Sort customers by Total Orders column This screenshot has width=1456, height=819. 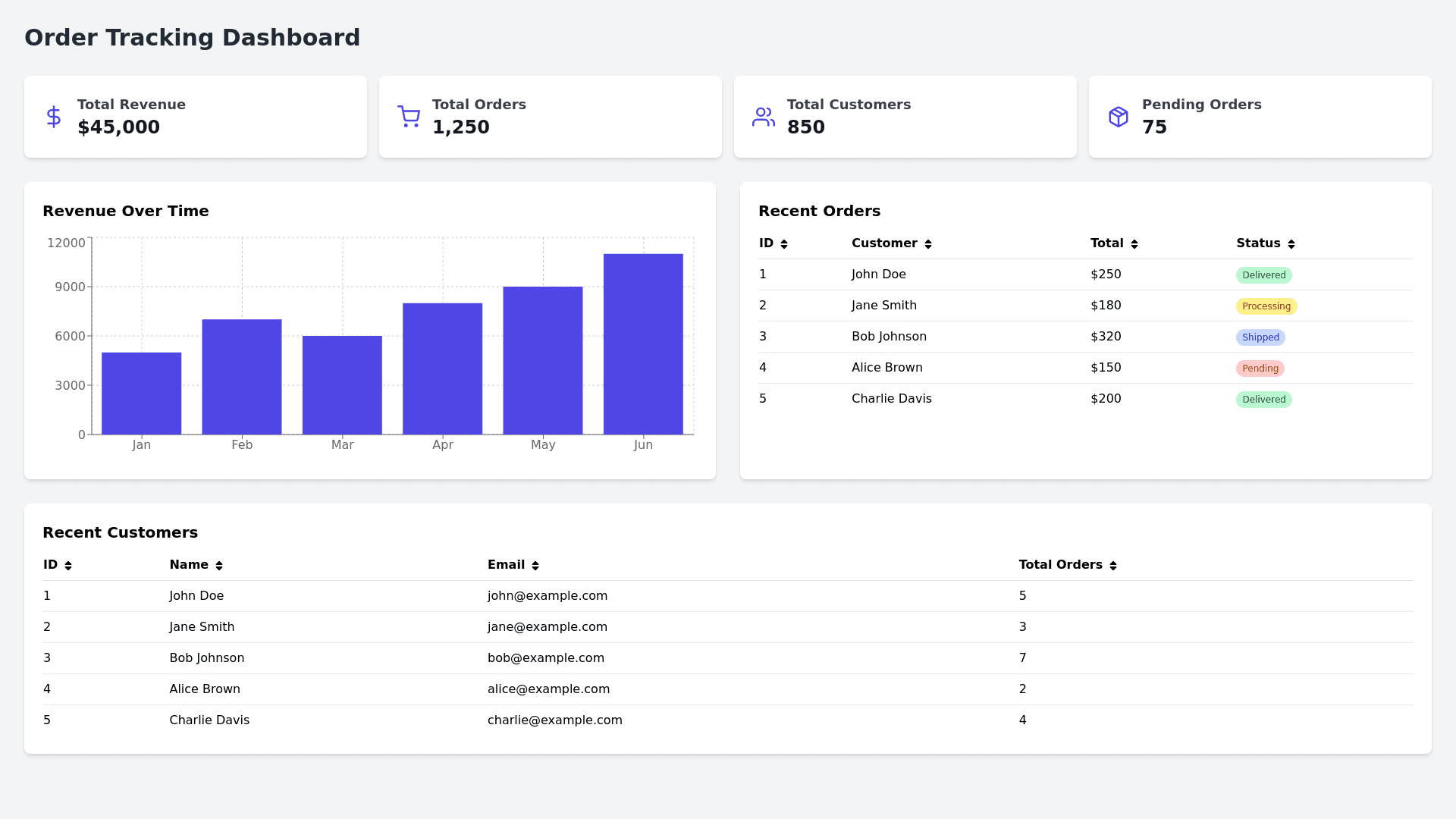1113,566
